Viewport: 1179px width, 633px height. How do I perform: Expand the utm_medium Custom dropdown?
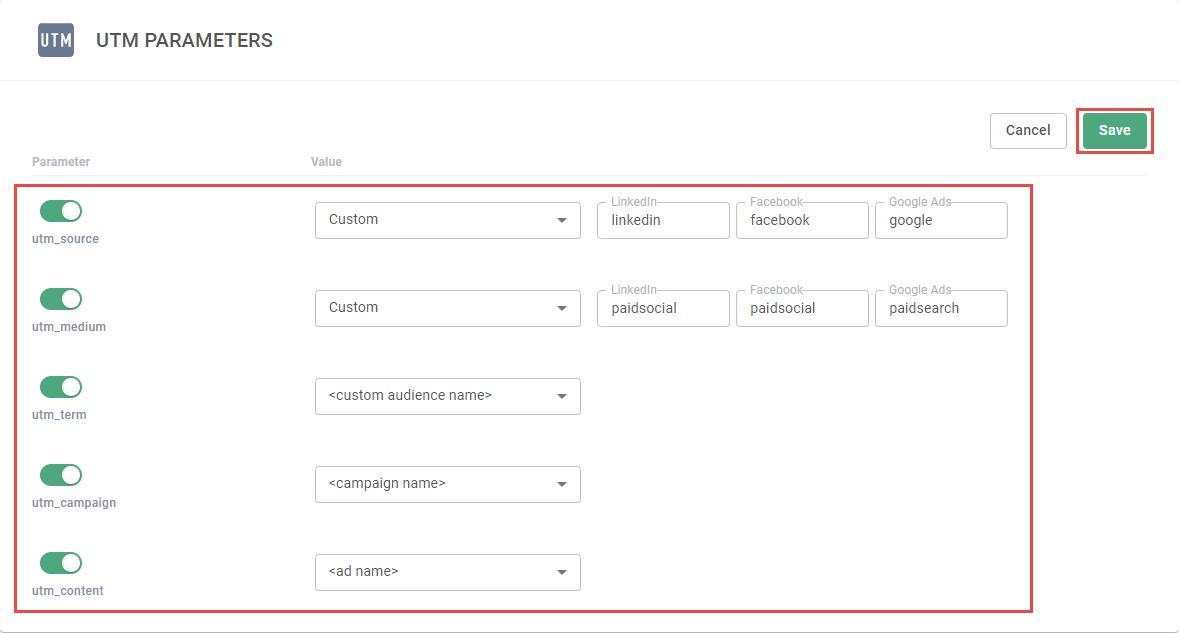coord(447,308)
